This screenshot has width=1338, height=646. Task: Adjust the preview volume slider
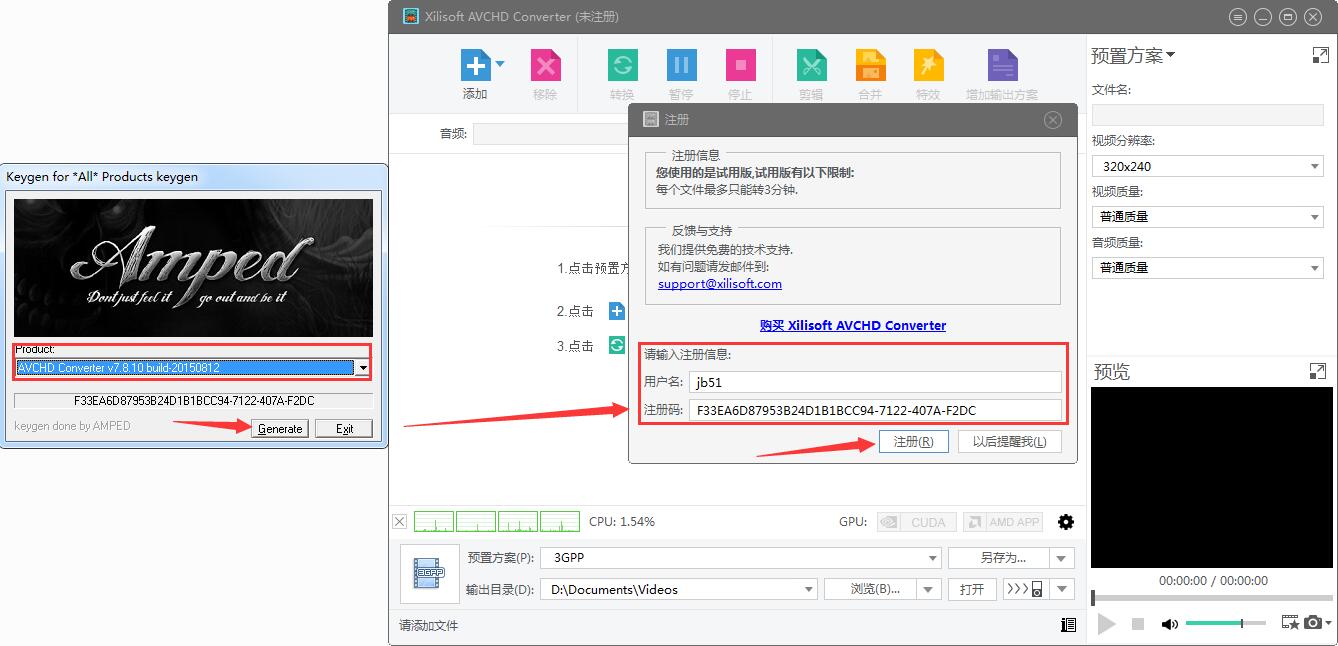coord(1225,624)
